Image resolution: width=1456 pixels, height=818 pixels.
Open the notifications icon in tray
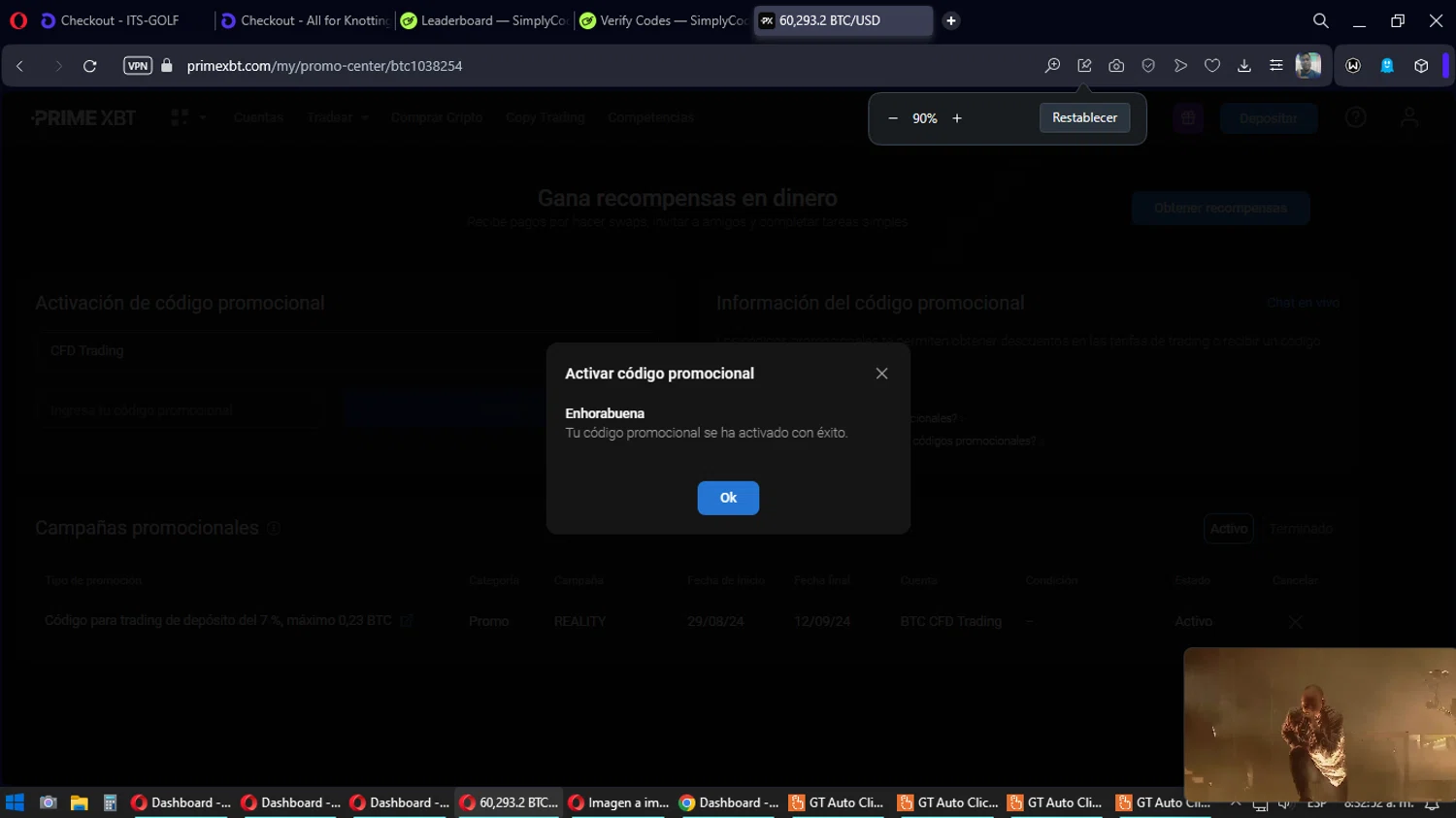point(1432,803)
